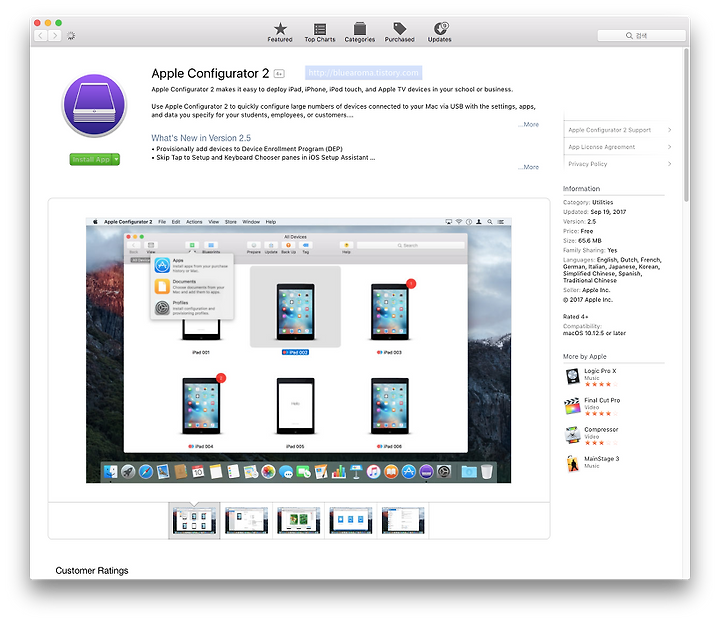This screenshot has height=622, width=720.
Task: Click the What's New in Version 2.5 heading
Action: coord(201,138)
